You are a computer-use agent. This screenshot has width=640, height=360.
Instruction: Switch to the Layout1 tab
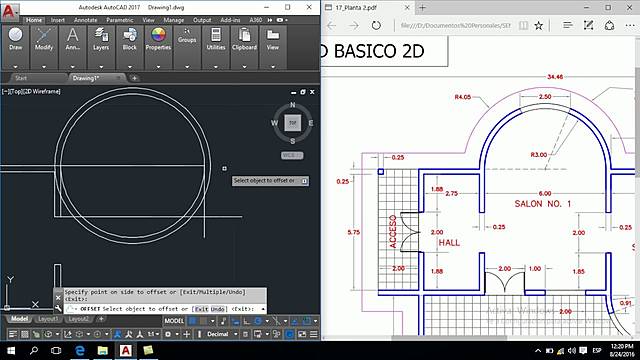pos(47,319)
